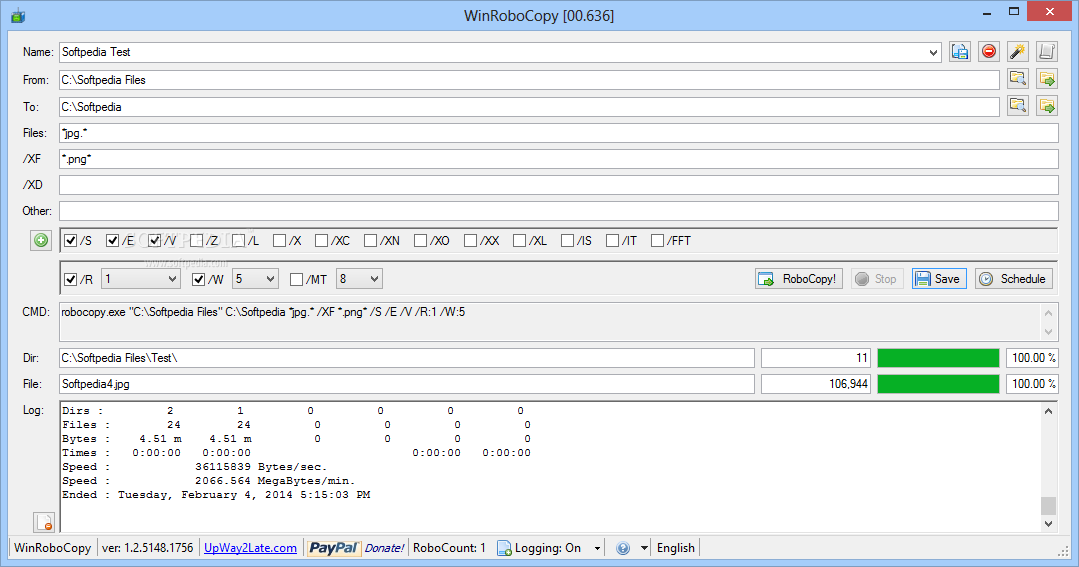
Task: Open the /W wait seconds dropdown
Action: pyautogui.click(x=270, y=279)
